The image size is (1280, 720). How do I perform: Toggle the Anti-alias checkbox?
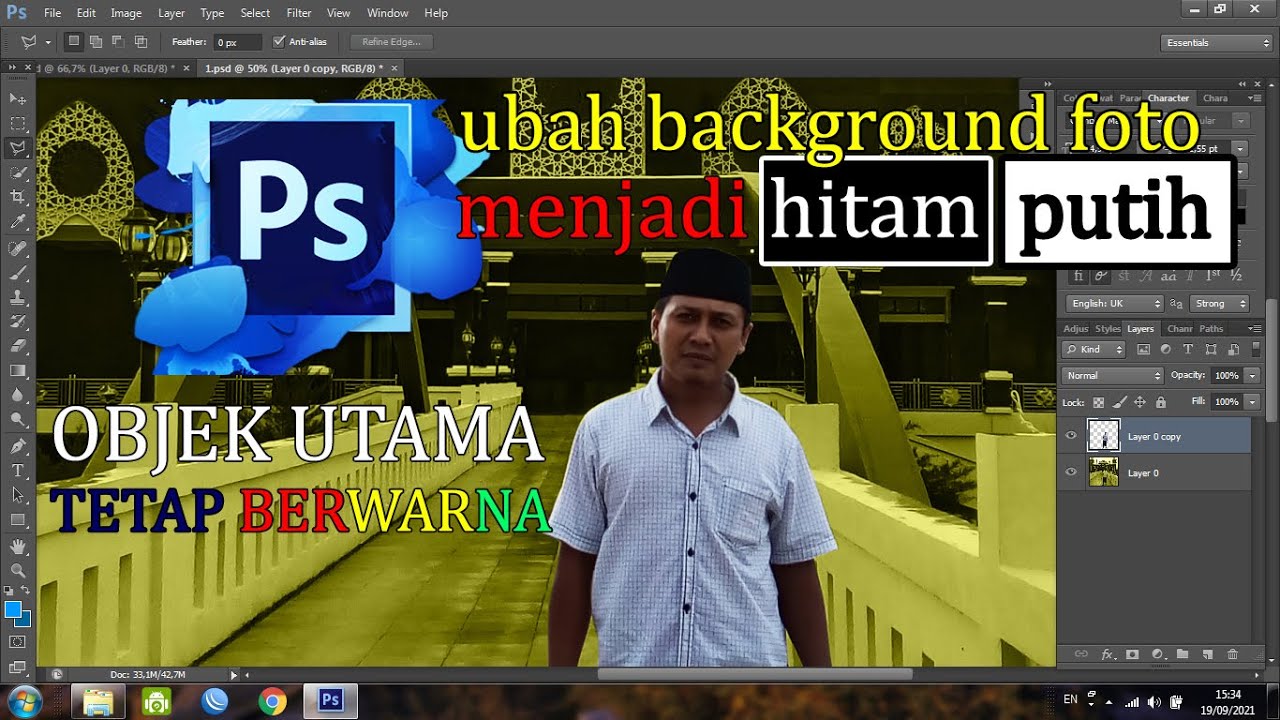pos(279,42)
